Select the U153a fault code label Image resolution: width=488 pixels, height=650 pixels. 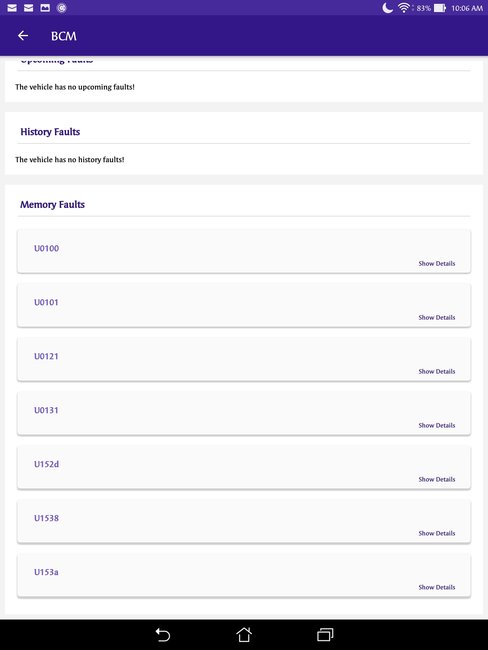point(46,572)
